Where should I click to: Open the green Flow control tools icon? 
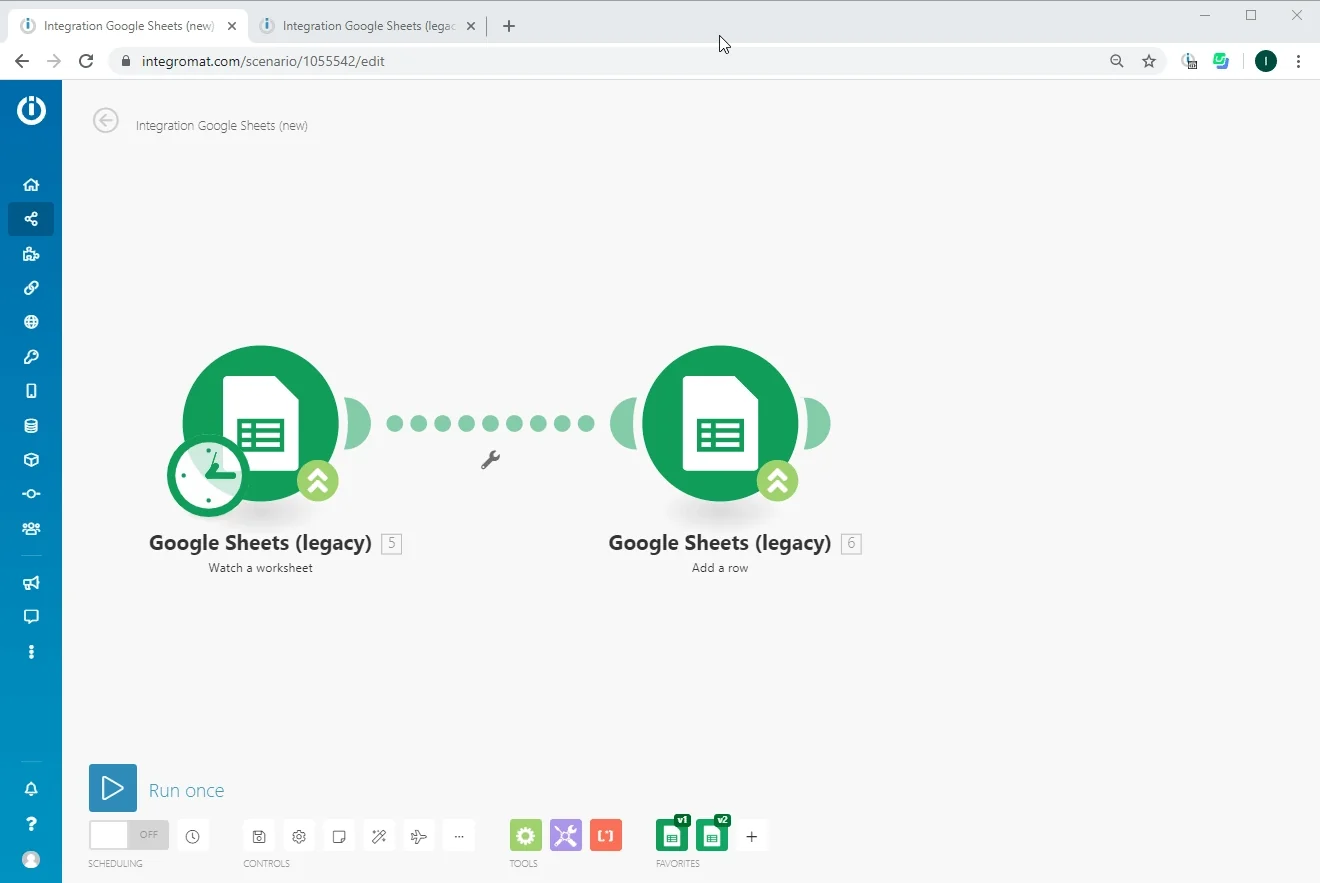coord(526,835)
